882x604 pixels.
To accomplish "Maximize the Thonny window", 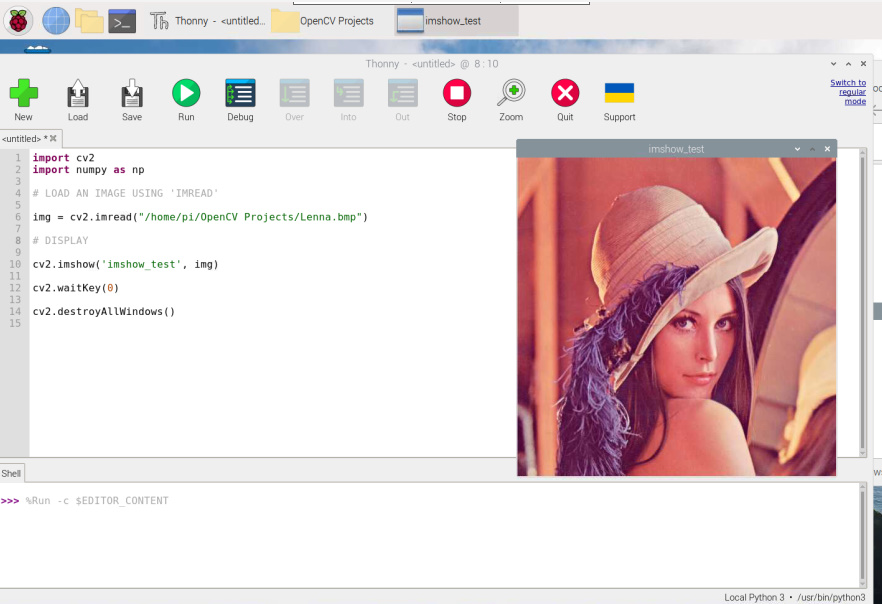I will [x=849, y=64].
